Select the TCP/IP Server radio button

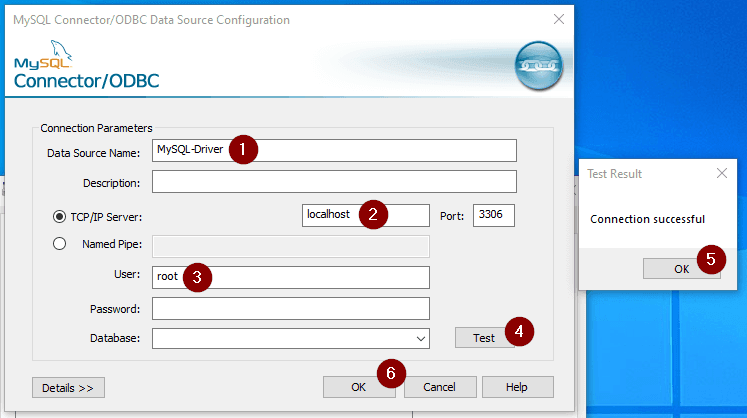click(59, 215)
